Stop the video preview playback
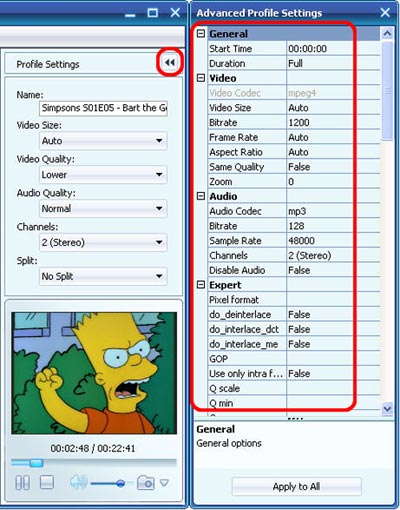The image size is (400, 510). (x=47, y=482)
